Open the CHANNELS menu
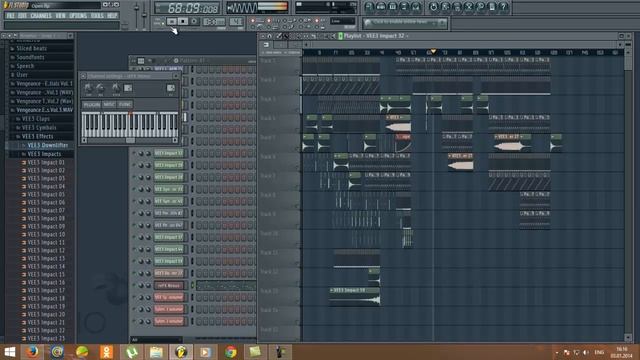This screenshot has height=360, width=640. tap(41, 16)
